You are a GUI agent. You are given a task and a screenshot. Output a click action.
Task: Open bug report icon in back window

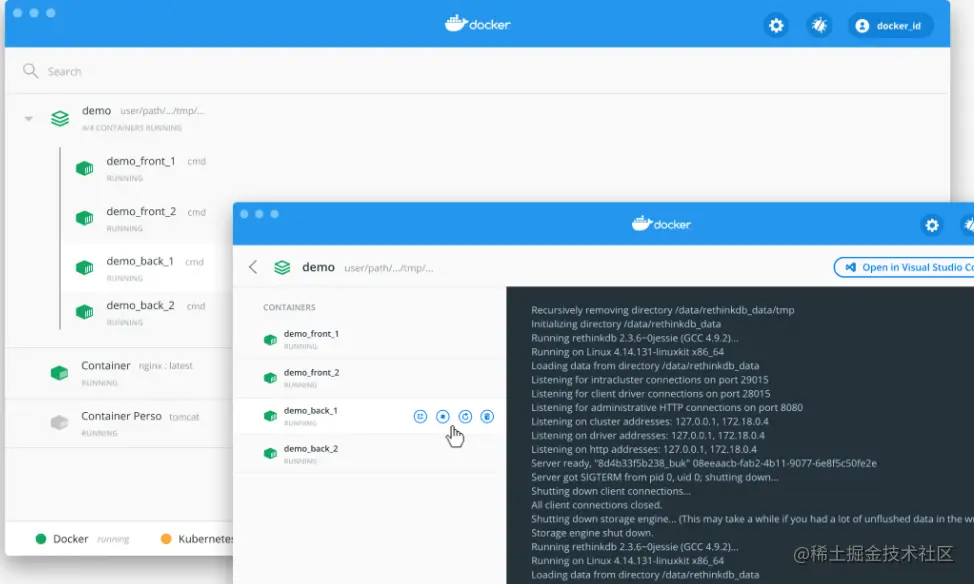pyautogui.click(x=819, y=25)
